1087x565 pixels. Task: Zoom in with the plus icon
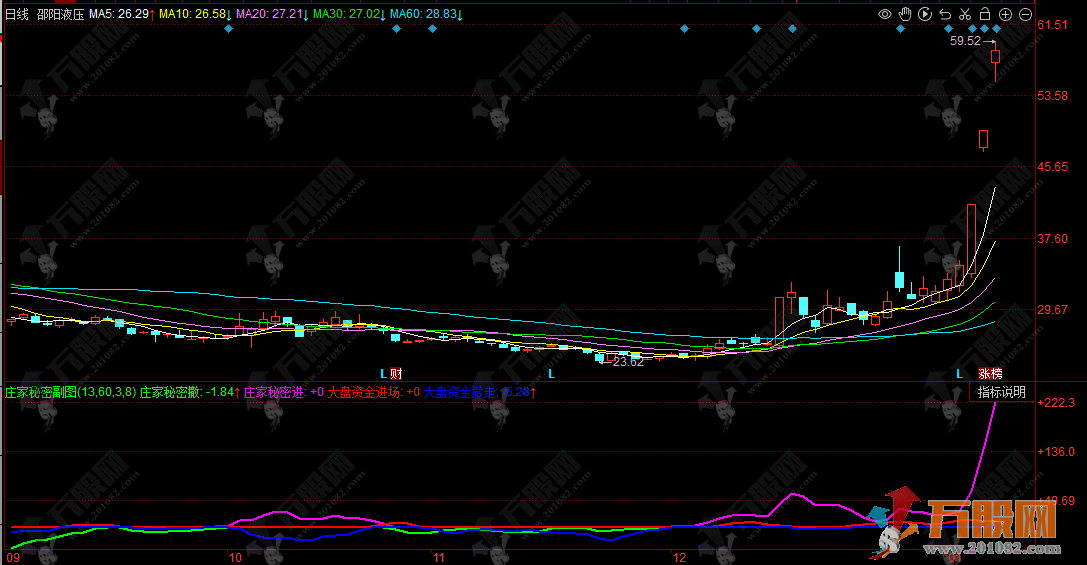click(x=1005, y=14)
